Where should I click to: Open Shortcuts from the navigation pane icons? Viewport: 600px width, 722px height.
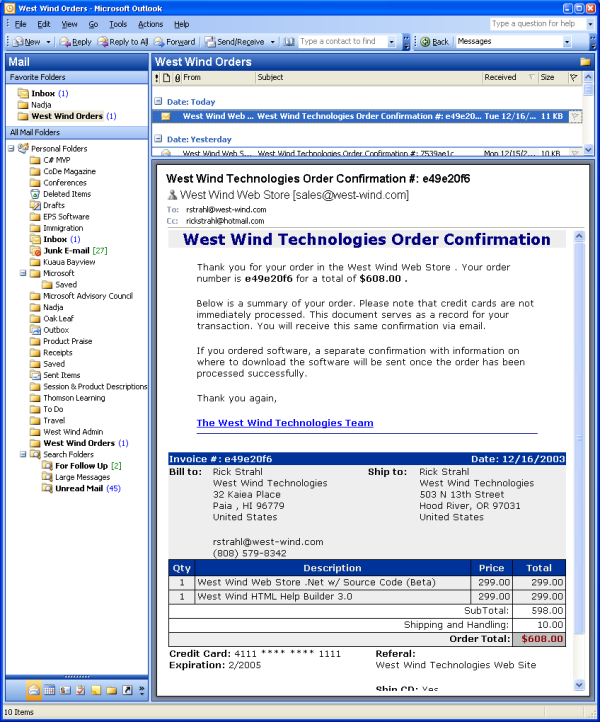126,690
